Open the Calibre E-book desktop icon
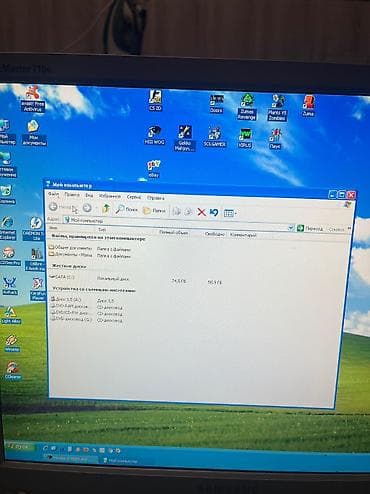Viewport: 370px width, 494px height. [x=35, y=260]
